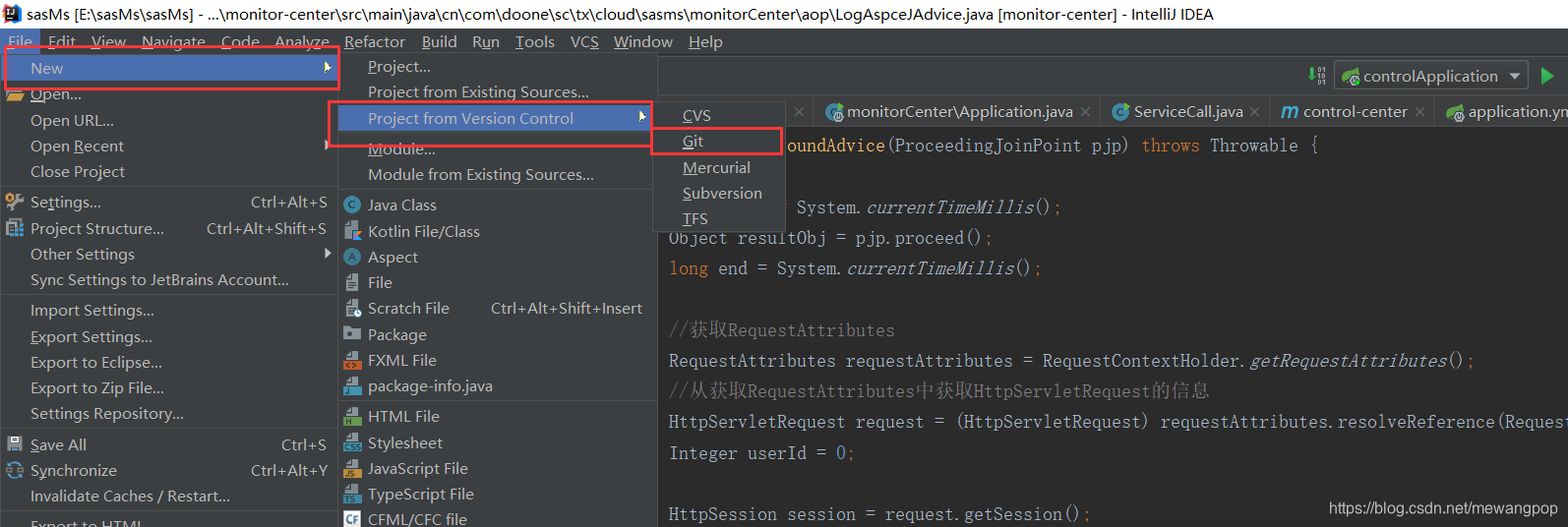Click the Package folder icon

[352, 334]
